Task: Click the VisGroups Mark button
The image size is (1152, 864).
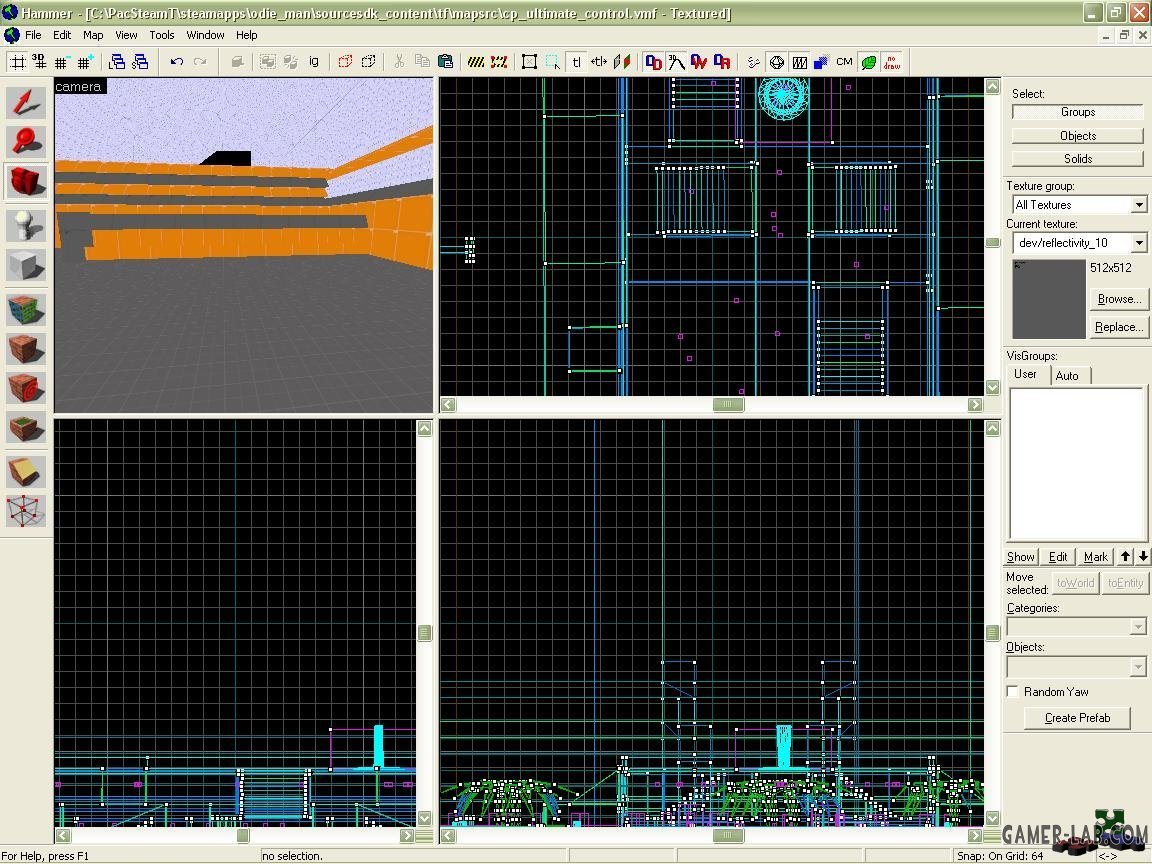Action: [x=1095, y=557]
